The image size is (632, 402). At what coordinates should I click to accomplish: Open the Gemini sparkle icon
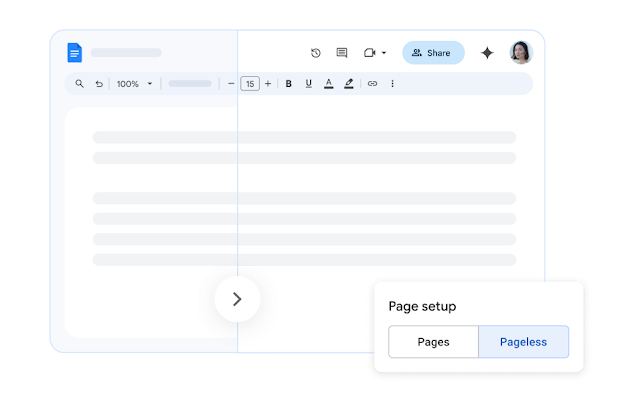click(x=487, y=53)
